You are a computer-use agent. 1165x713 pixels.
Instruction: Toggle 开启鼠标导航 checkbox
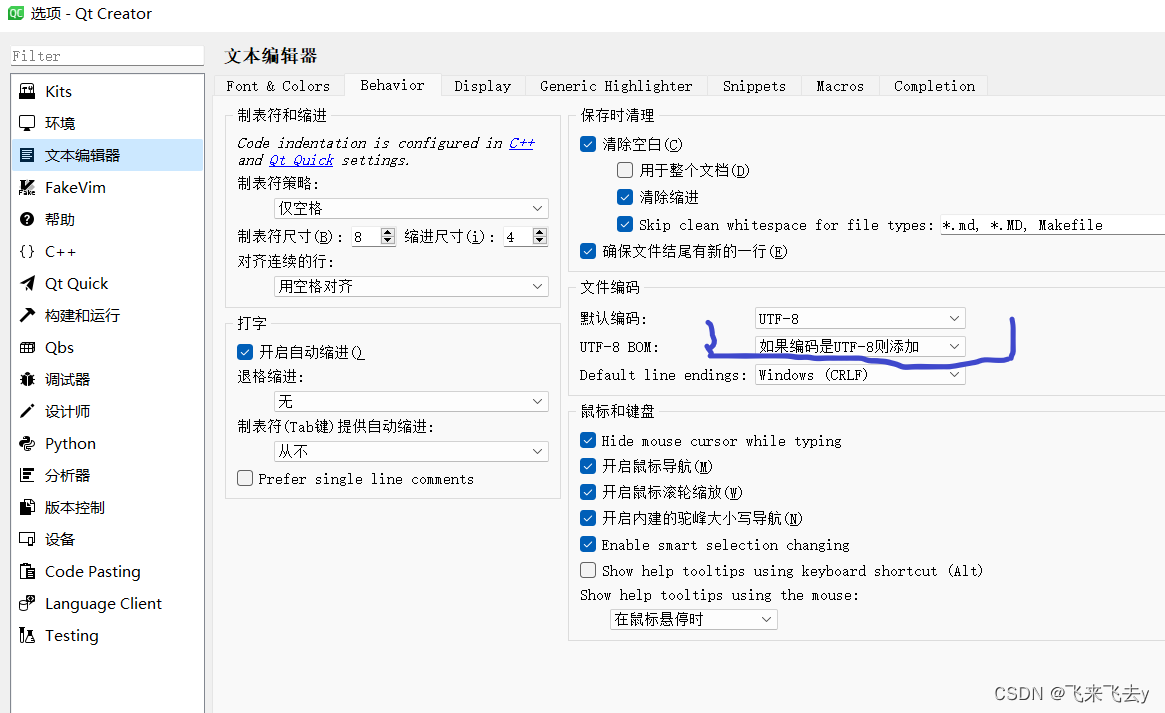coord(588,466)
